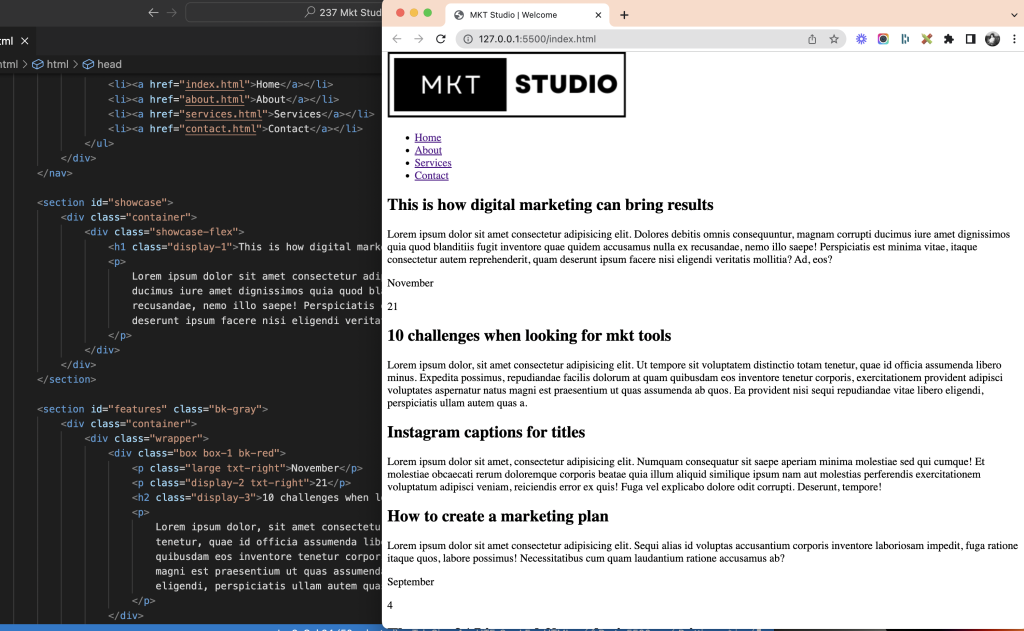Select the html breadcrumb in VS Code
Viewport: 1024px width, 631px height.
(51, 64)
